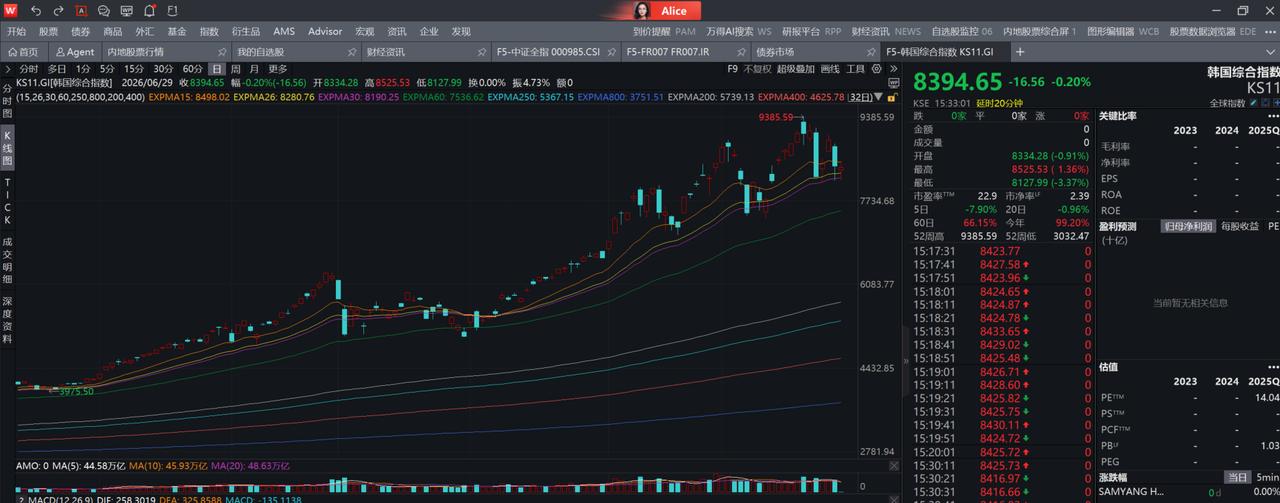The width and height of the screenshot is (1280, 503).
Task: Pin the 财经资讯 tab
Action: coord(480,51)
